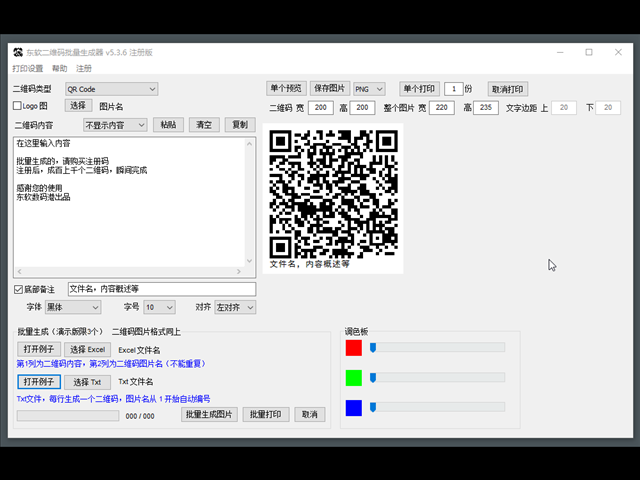Expand the QR Code type dropdown
The height and width of the screenshot is (480, 640).
pos(111,89)
